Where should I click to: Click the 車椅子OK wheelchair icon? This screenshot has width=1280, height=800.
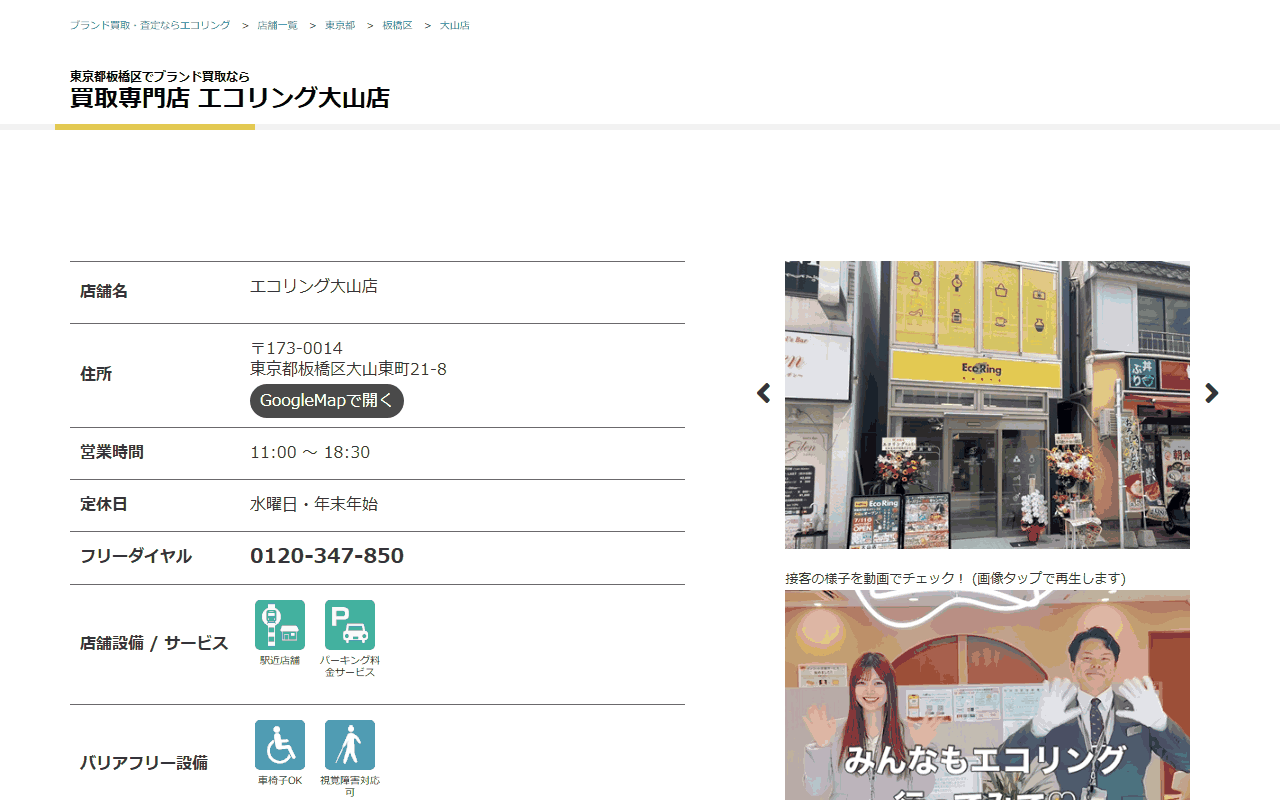pos(280,745)
